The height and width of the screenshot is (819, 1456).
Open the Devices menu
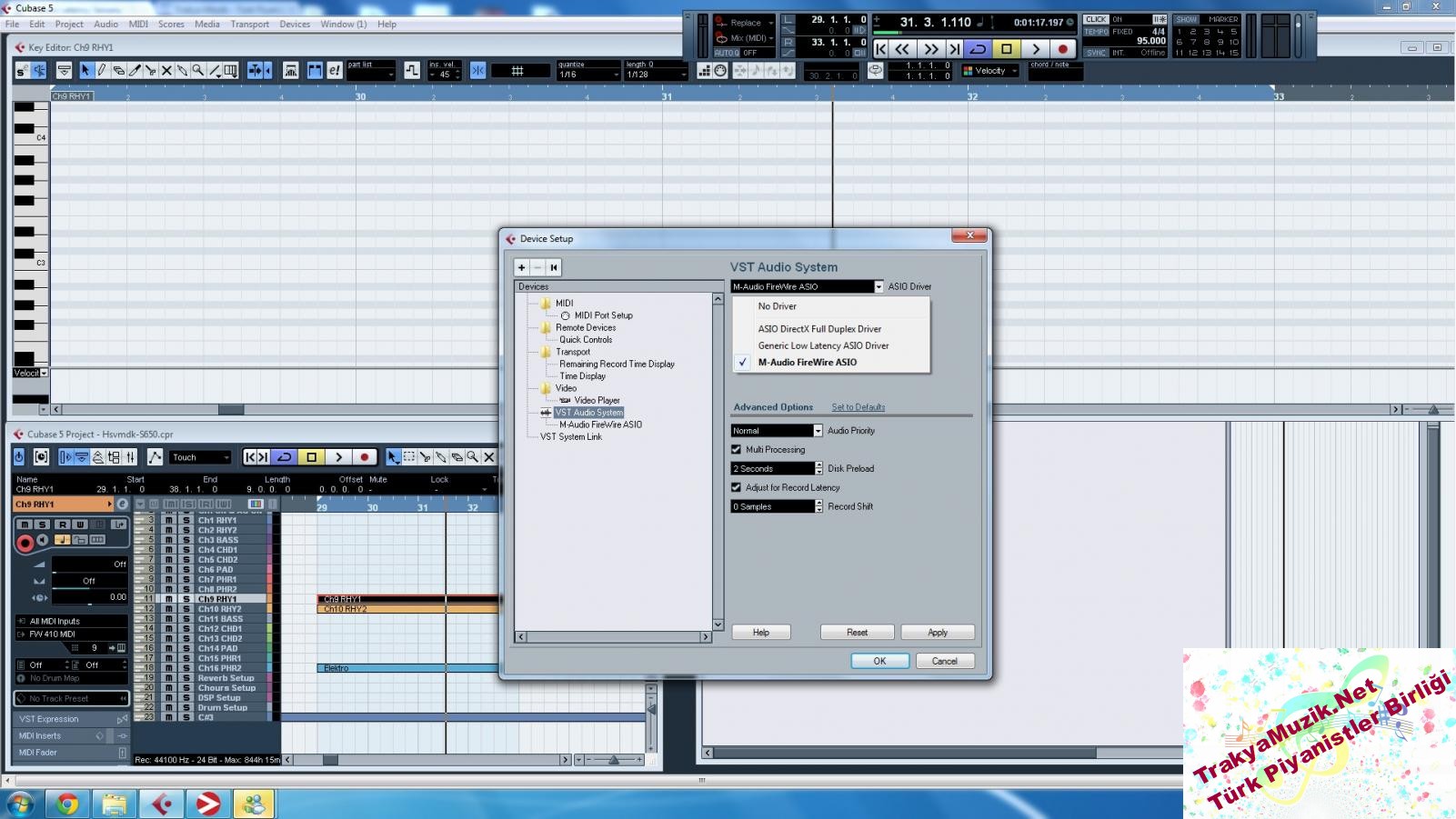pos(294,25)
